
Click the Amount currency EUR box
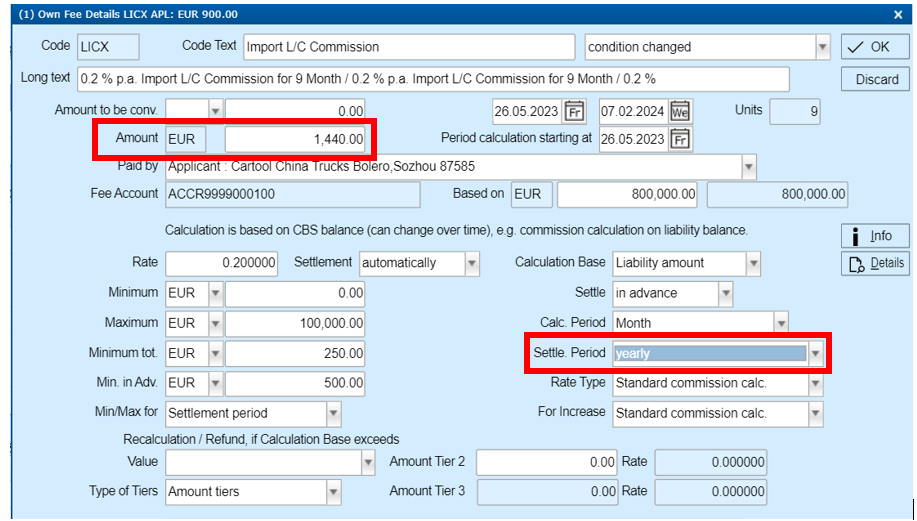coord(185,139)
